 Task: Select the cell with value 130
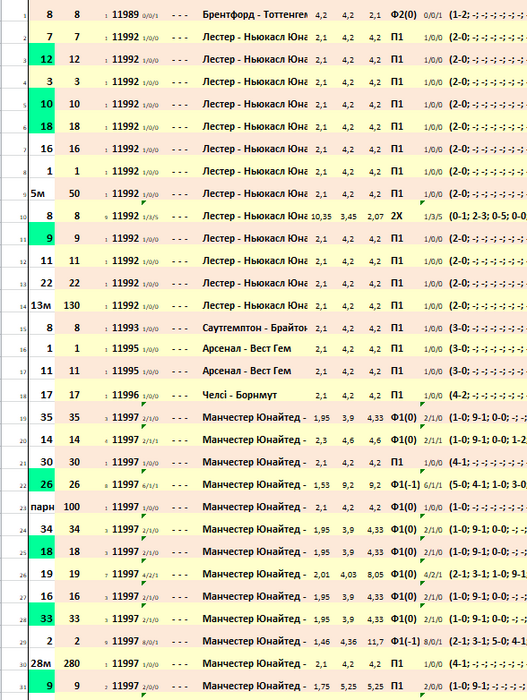click(71, 305)
